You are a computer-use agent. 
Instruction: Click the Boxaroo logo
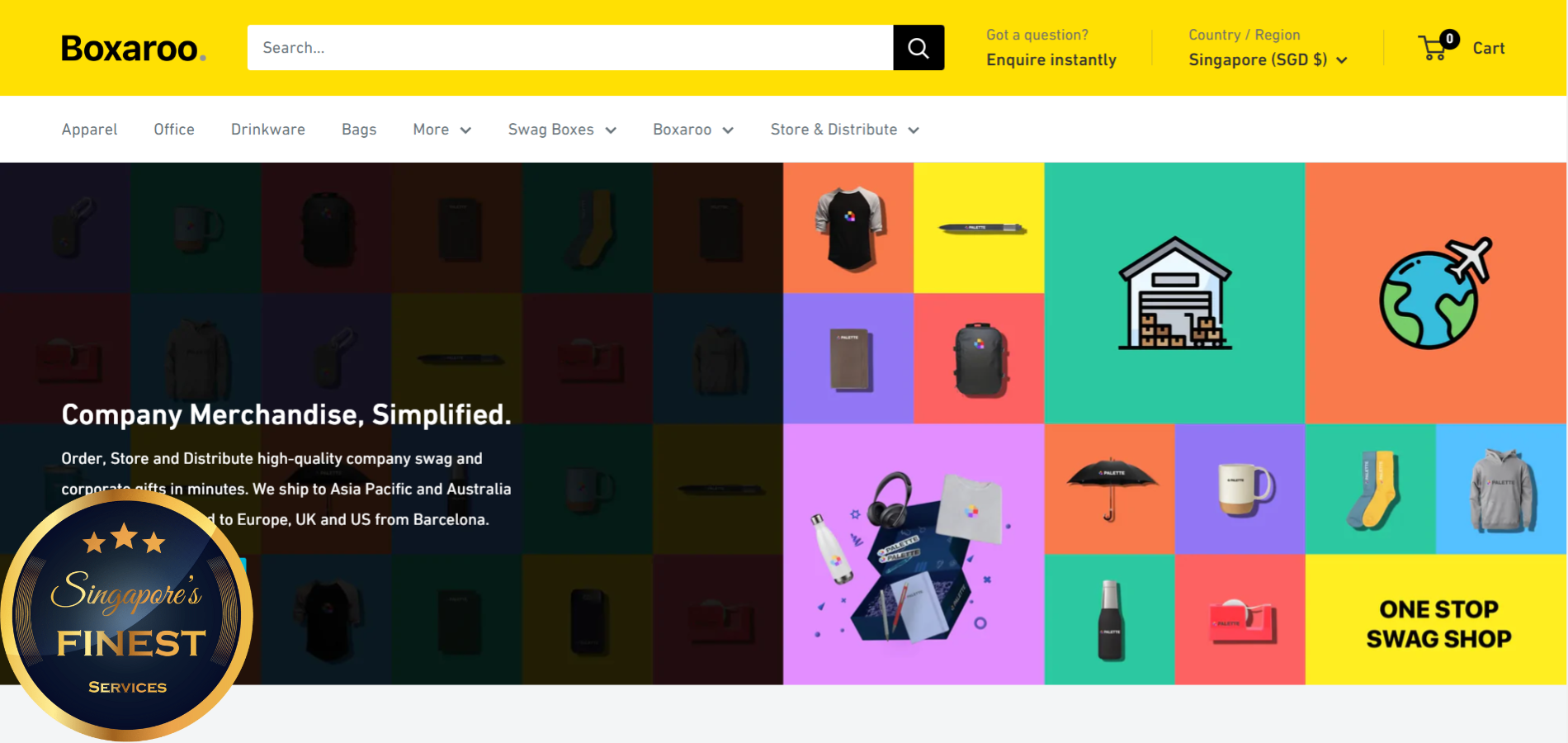(x=133, y=49)
